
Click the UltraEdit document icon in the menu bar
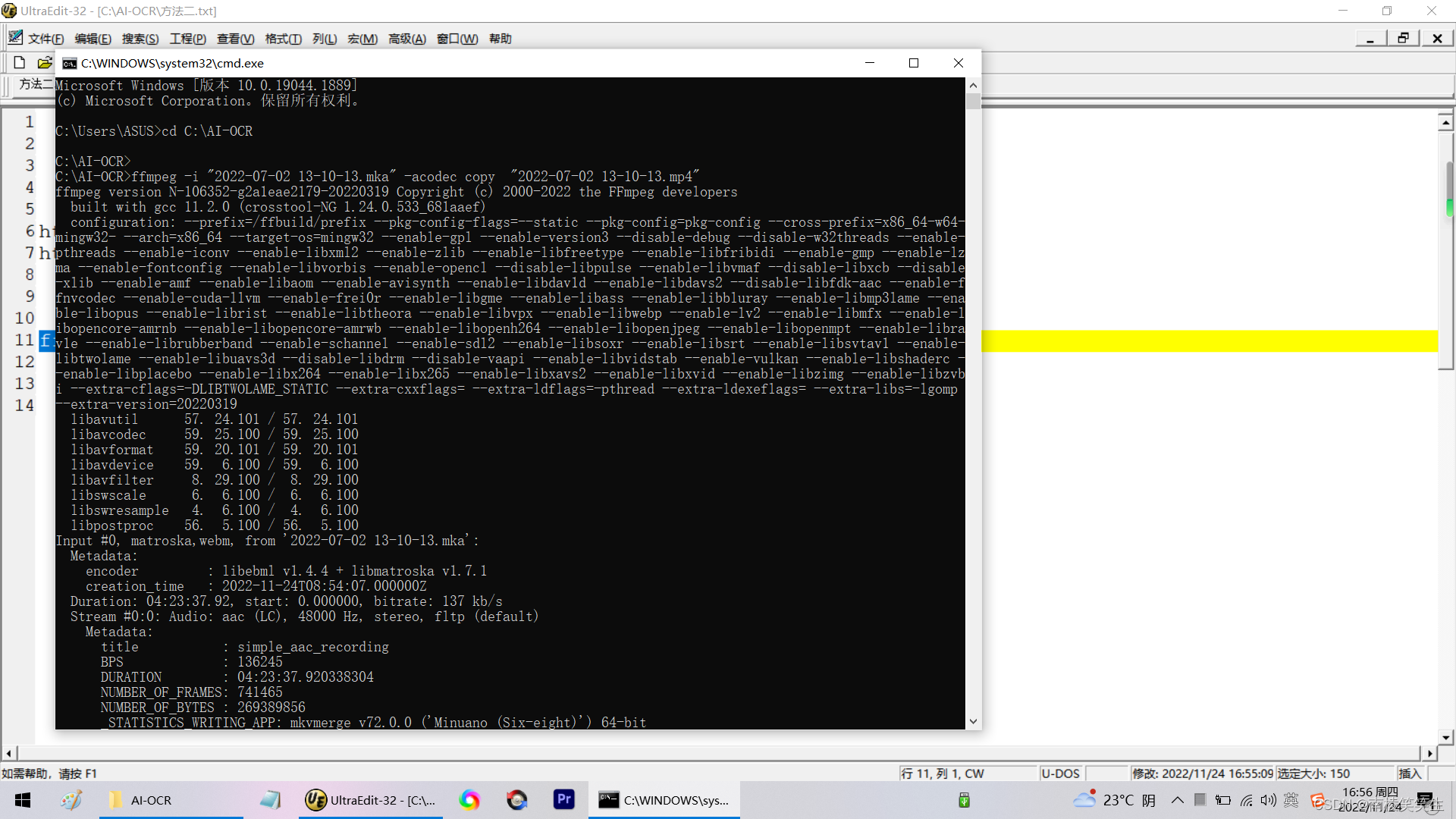pyautogui.click(x=15, y=37)
